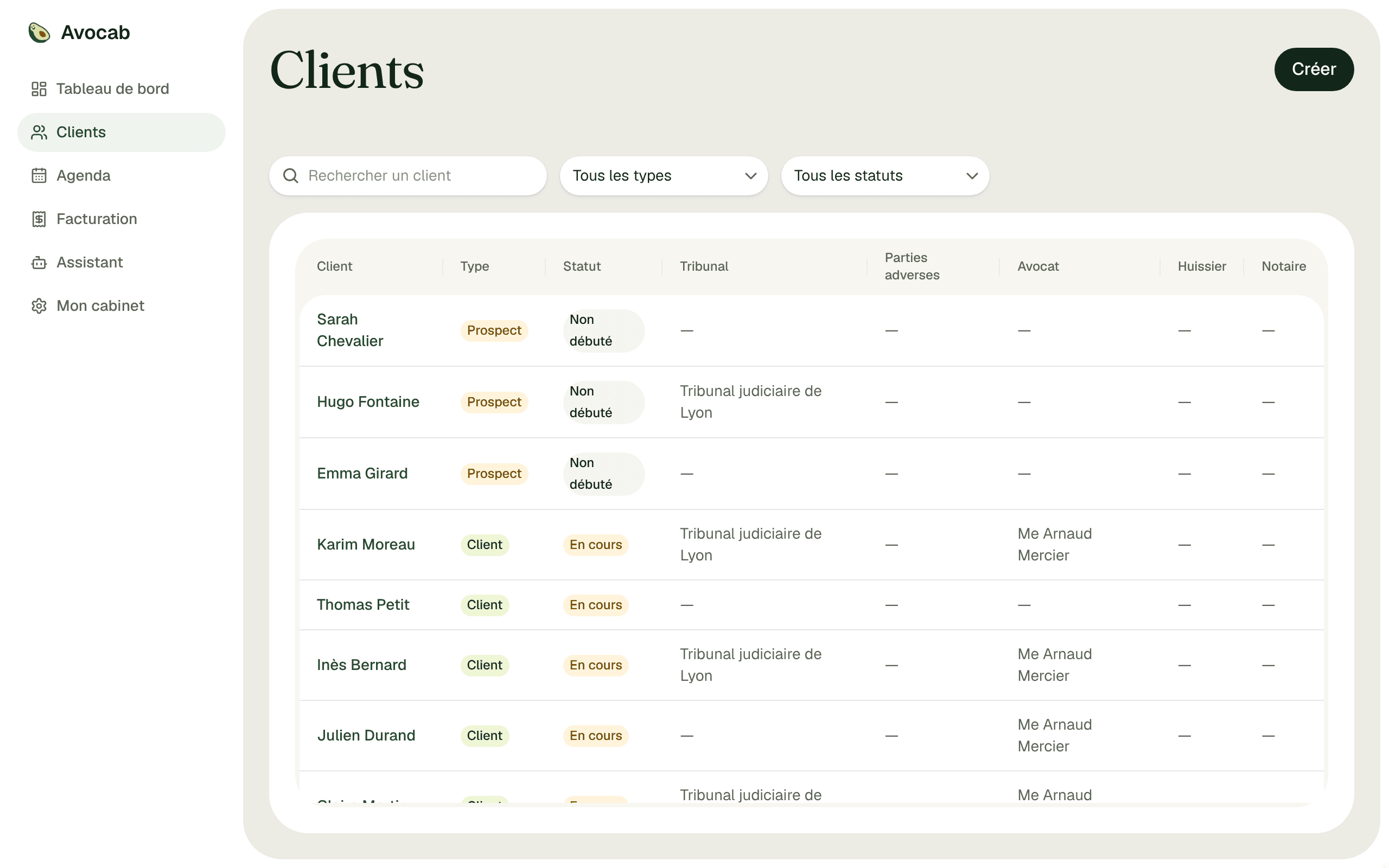Open client Sarah Chevalier
Image resolution: width=1389 pixels, height=868 pixels.
click(350, 330)
